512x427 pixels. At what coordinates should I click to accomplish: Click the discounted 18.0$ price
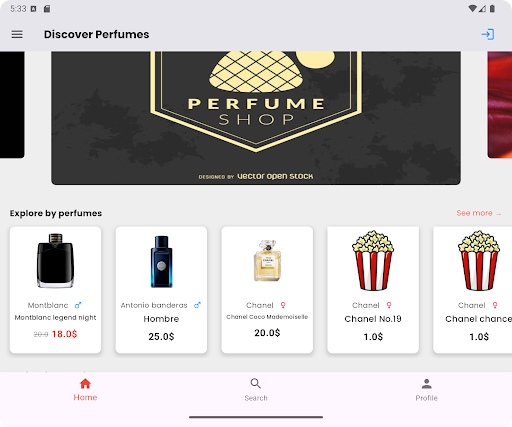(64, 334)
